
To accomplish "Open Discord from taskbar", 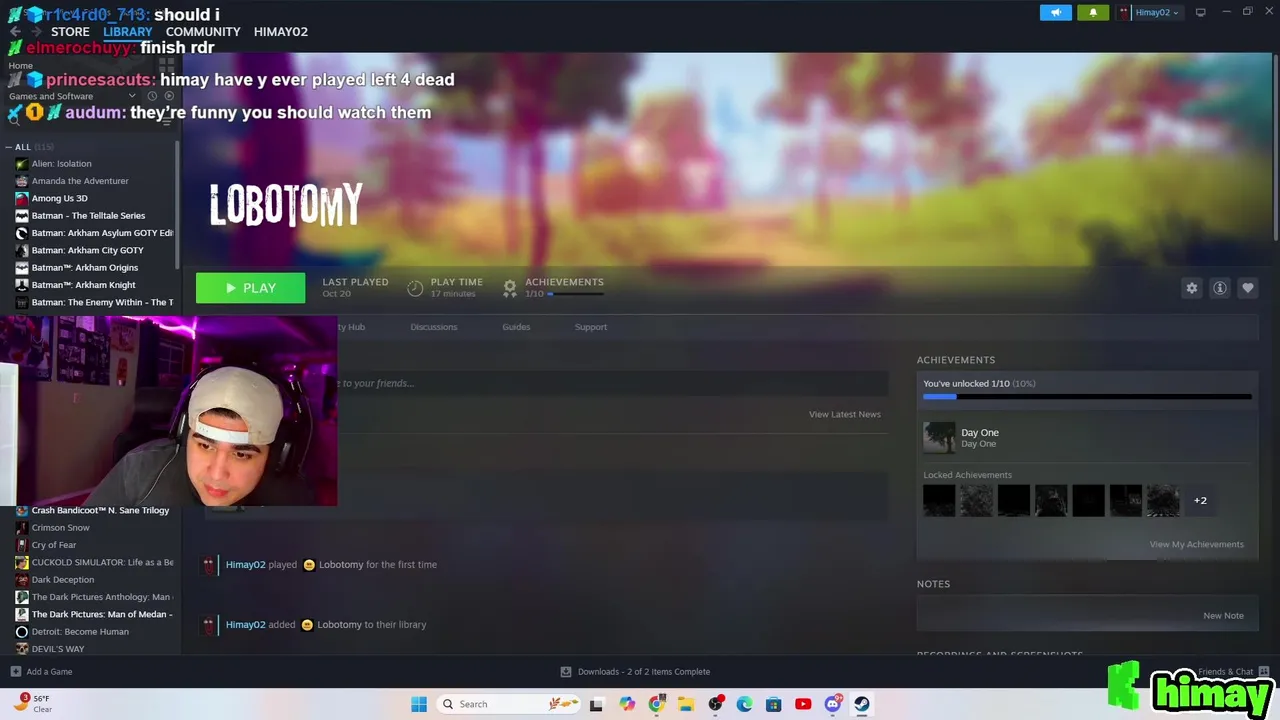I will point(832,704).
